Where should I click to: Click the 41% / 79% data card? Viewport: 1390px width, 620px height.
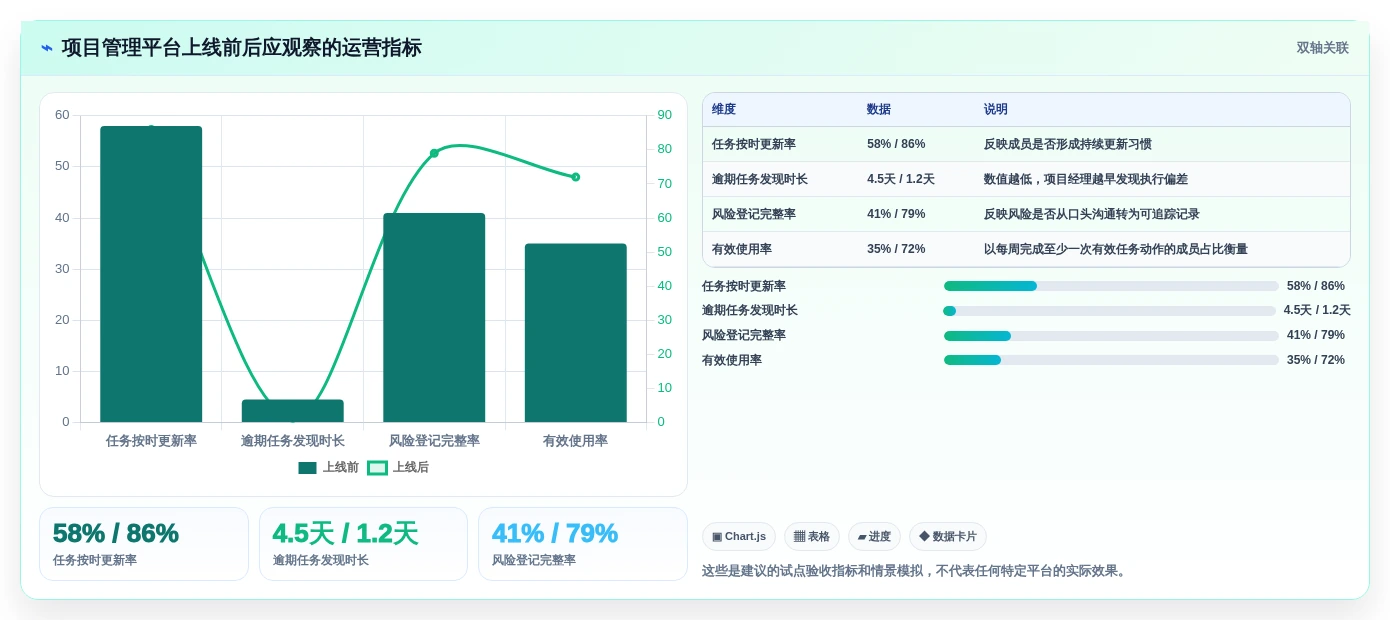click(x=583, y=544)
